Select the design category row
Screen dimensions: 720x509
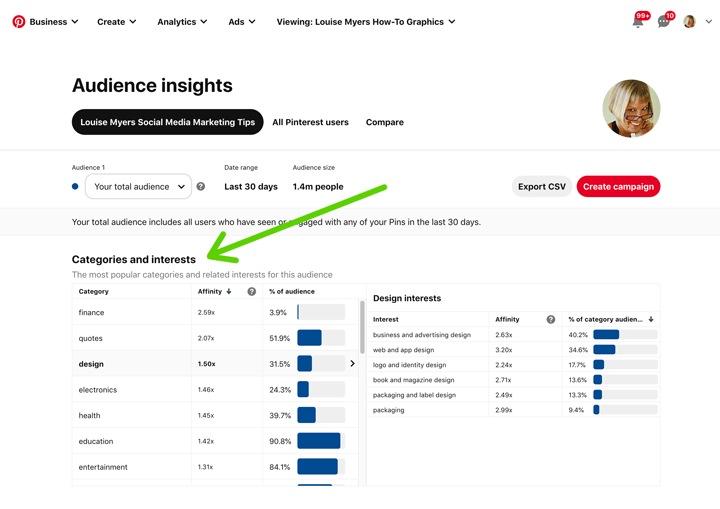coord(215,364)
